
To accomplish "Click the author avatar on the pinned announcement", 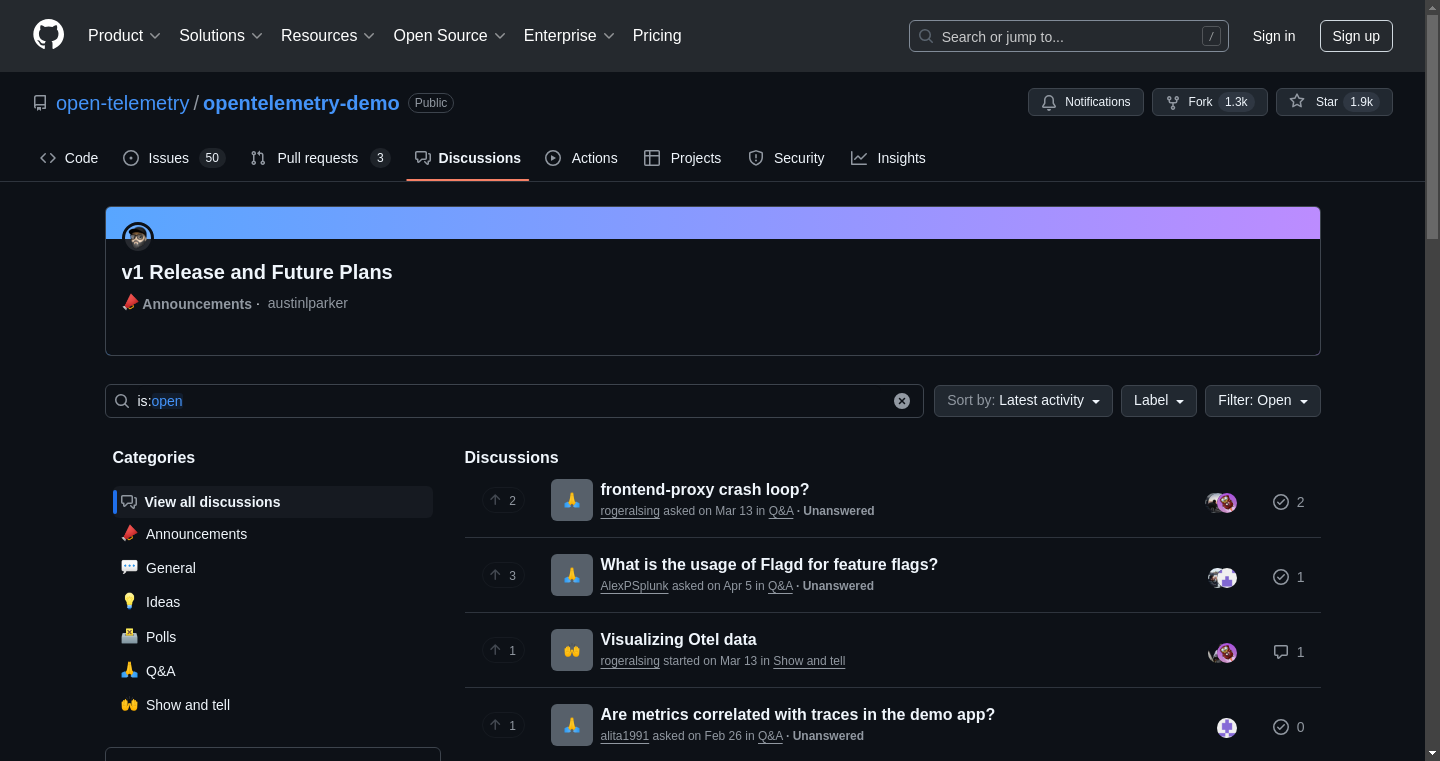I will [x=138, y=237].
